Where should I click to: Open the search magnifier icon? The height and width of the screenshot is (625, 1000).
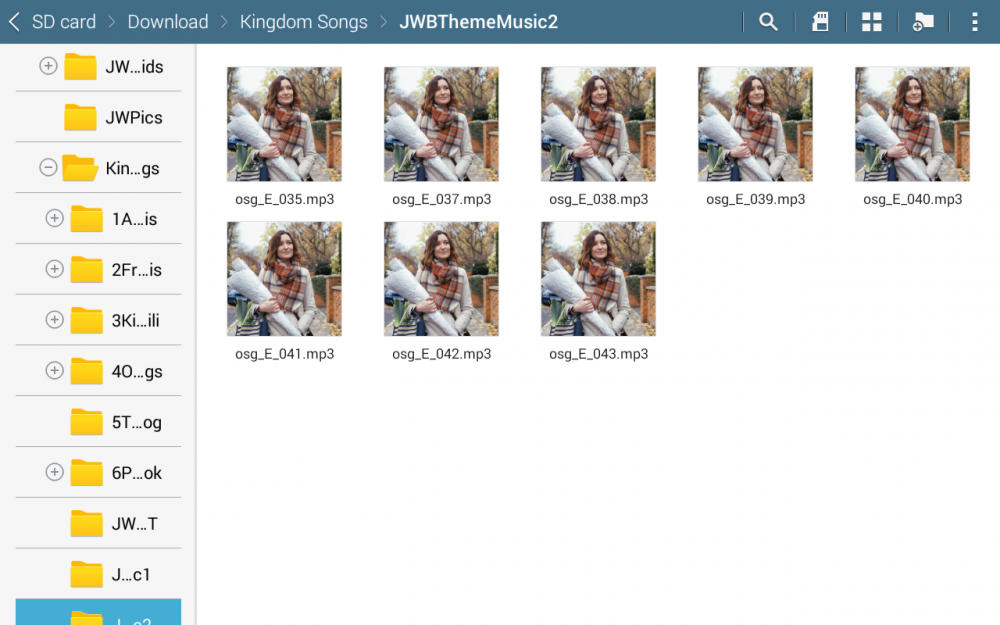[x=768, y=22]
